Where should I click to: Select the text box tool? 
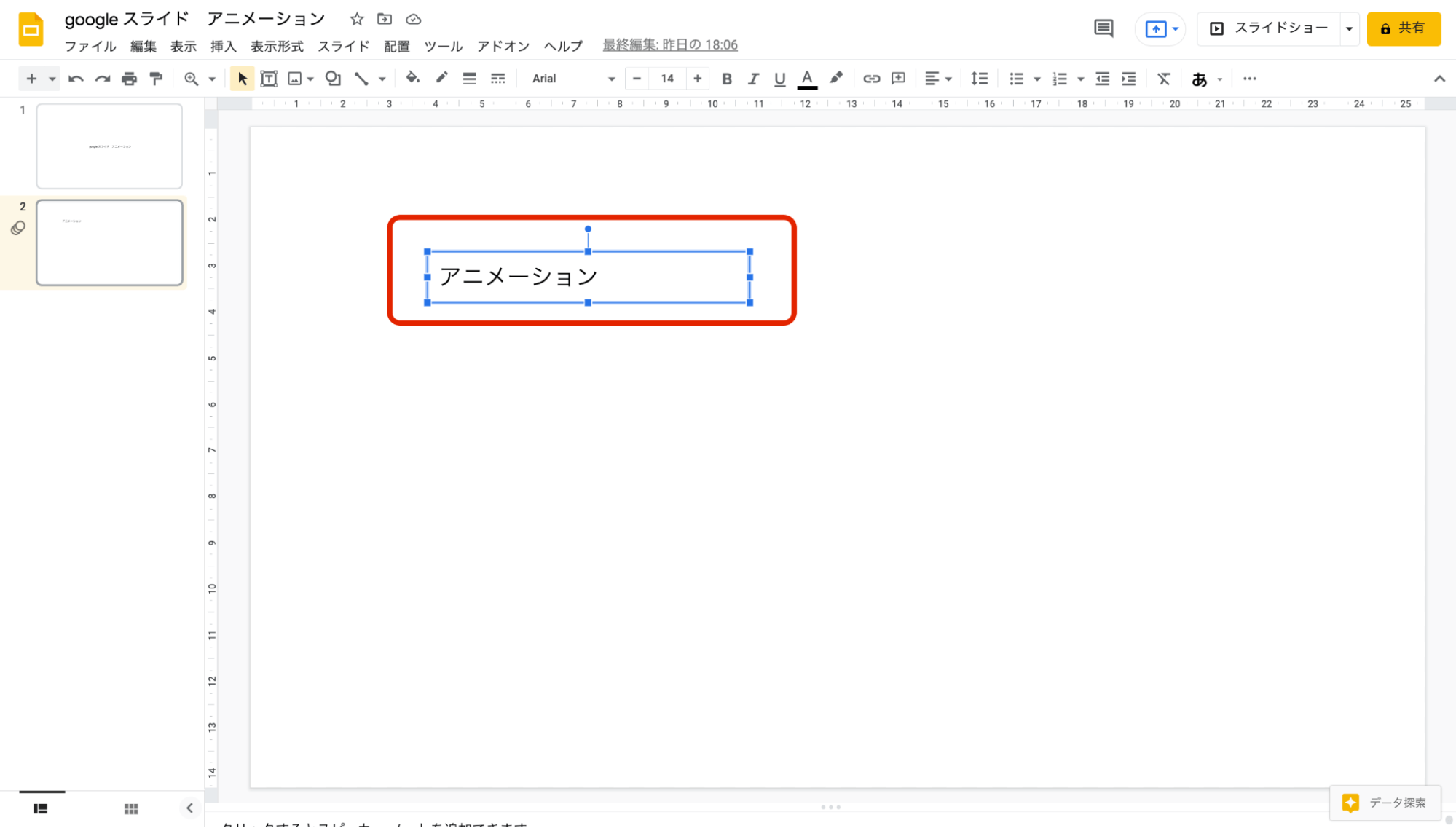pos(269,79)
